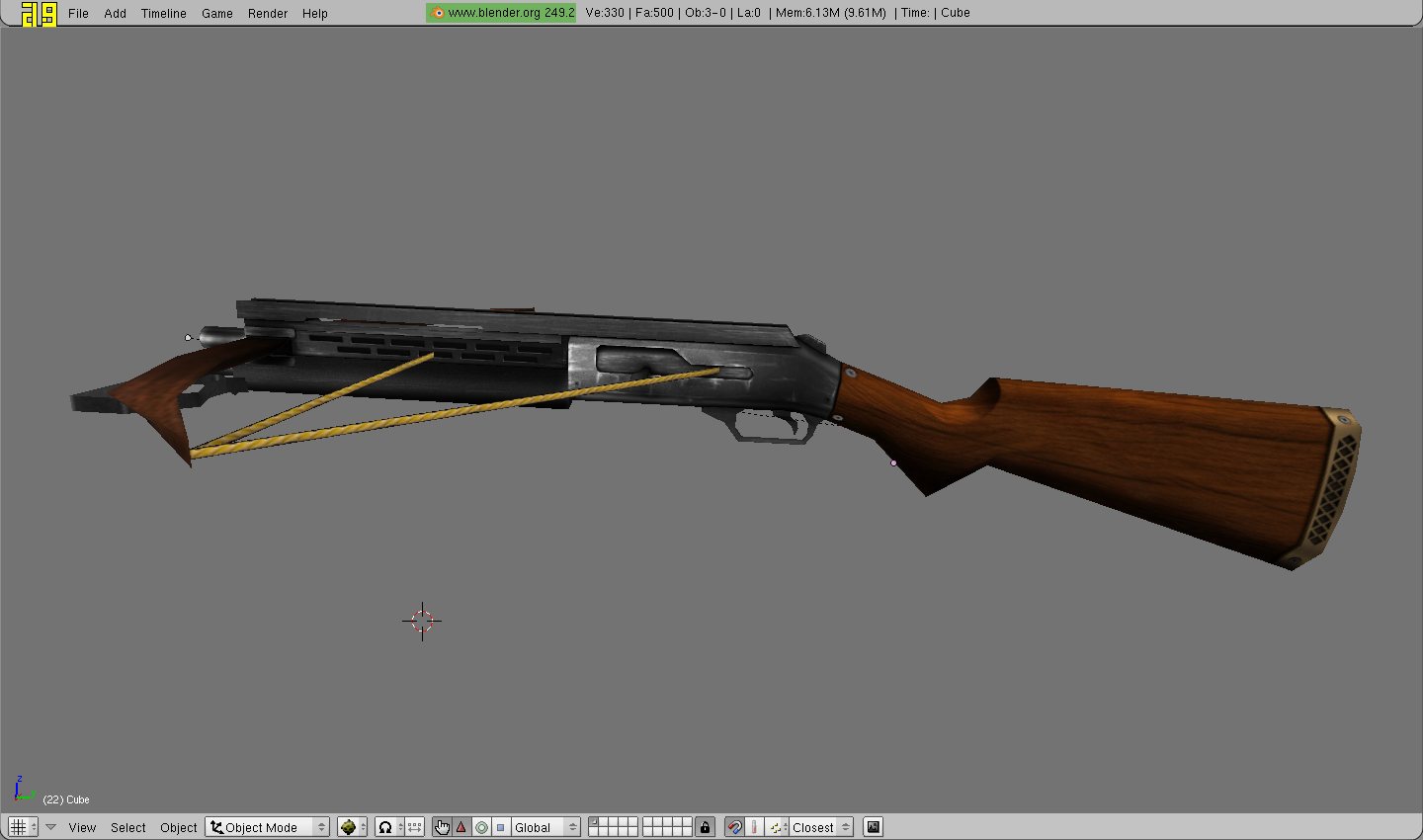Screen dimensions: 1423x840
Task: Open the Object Mode dropdown
Action: pyautogui.click(x=267, y=827)
